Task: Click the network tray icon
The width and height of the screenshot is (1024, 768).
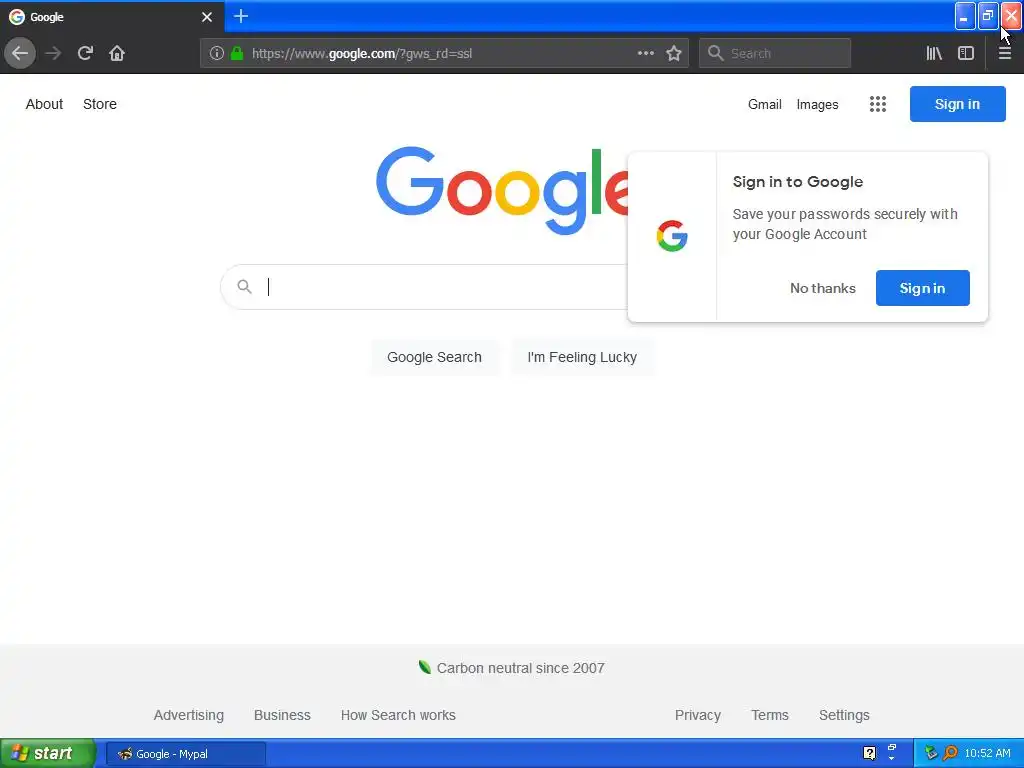Action: tap(931, 753)
